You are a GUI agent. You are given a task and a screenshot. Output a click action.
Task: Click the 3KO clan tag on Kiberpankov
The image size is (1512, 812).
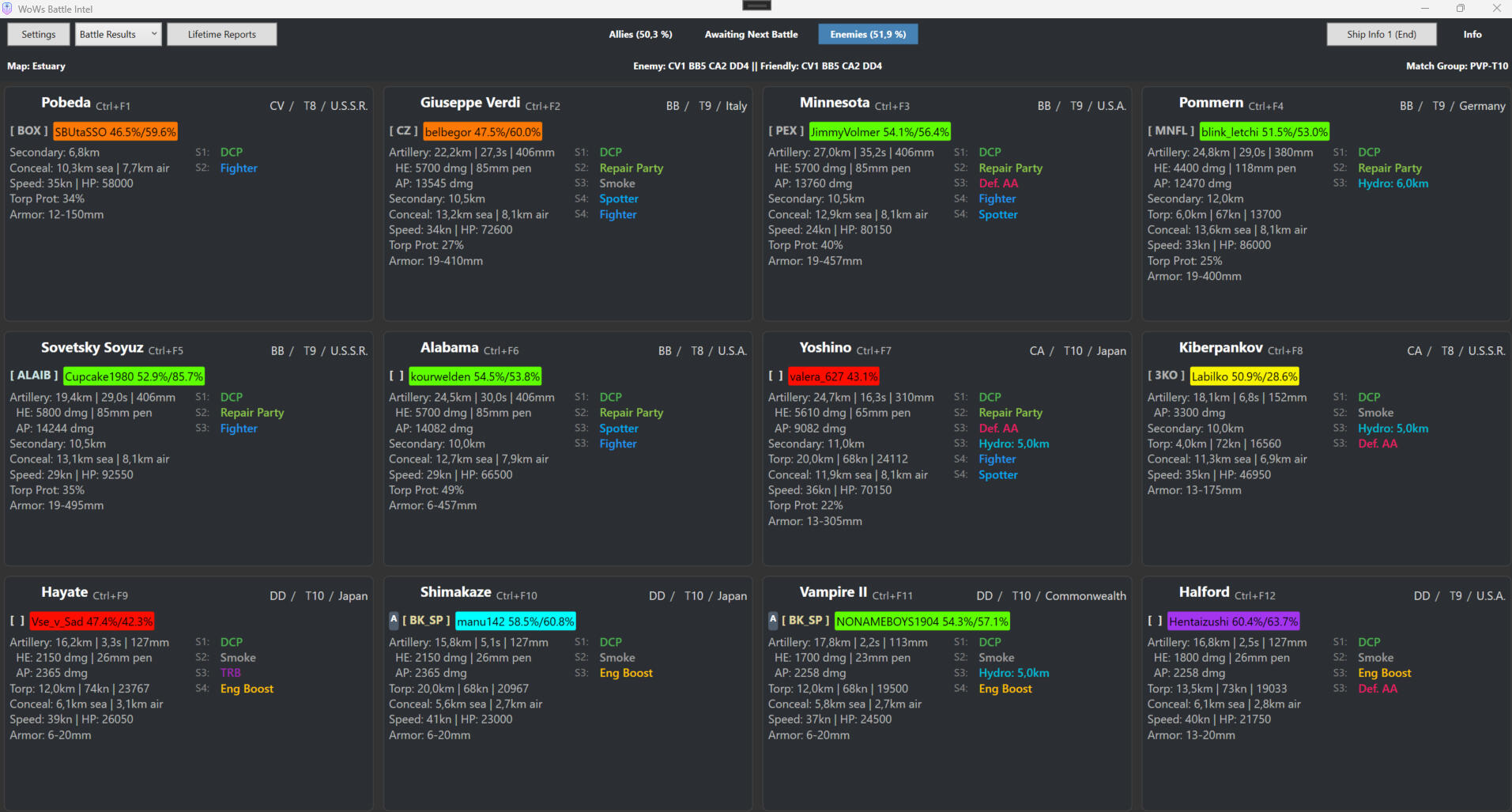click(x=1167, y=376)
